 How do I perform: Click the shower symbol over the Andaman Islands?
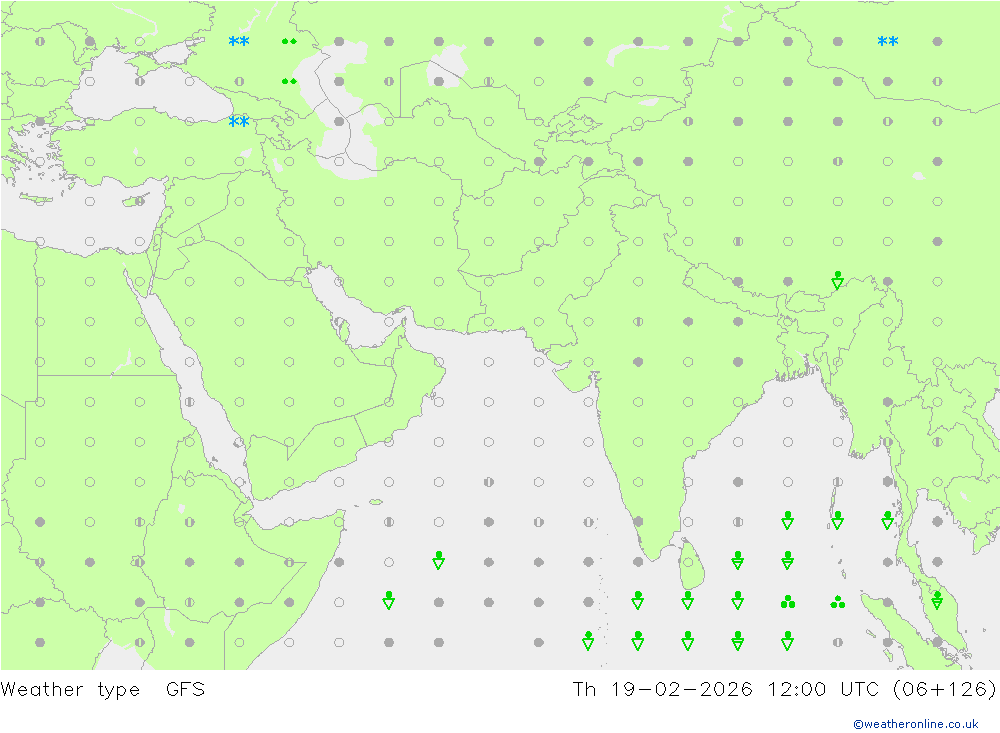point(837,520)
